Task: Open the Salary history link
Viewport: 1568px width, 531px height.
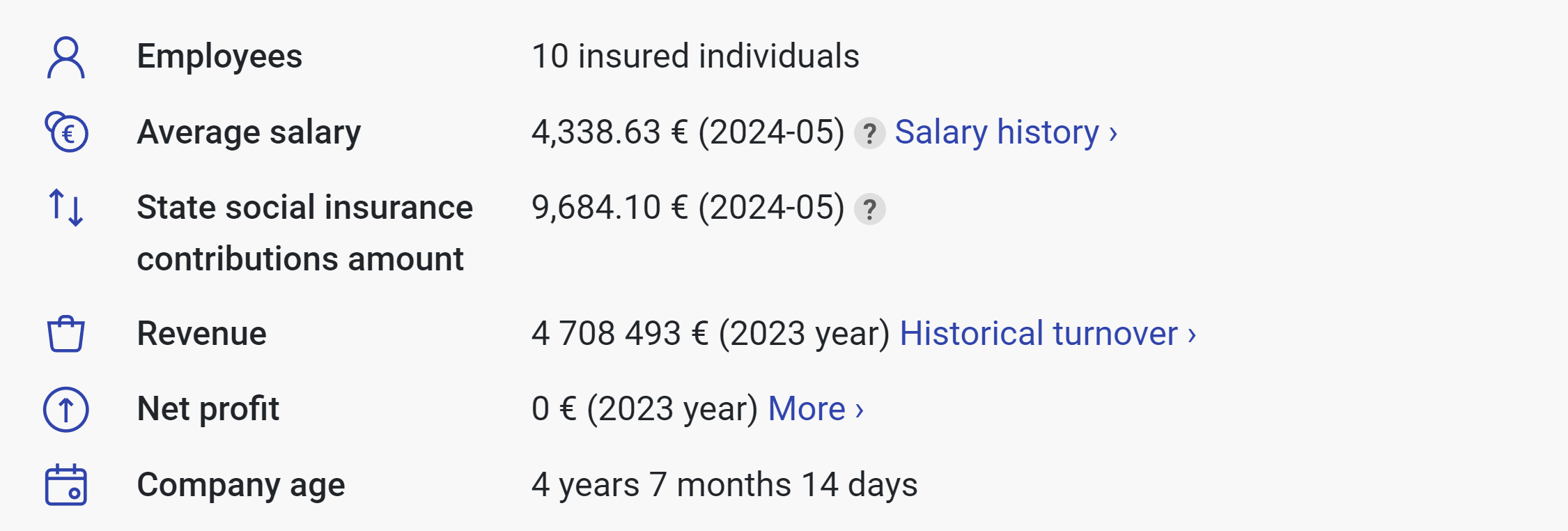Action: click(x=1006, y=132)
